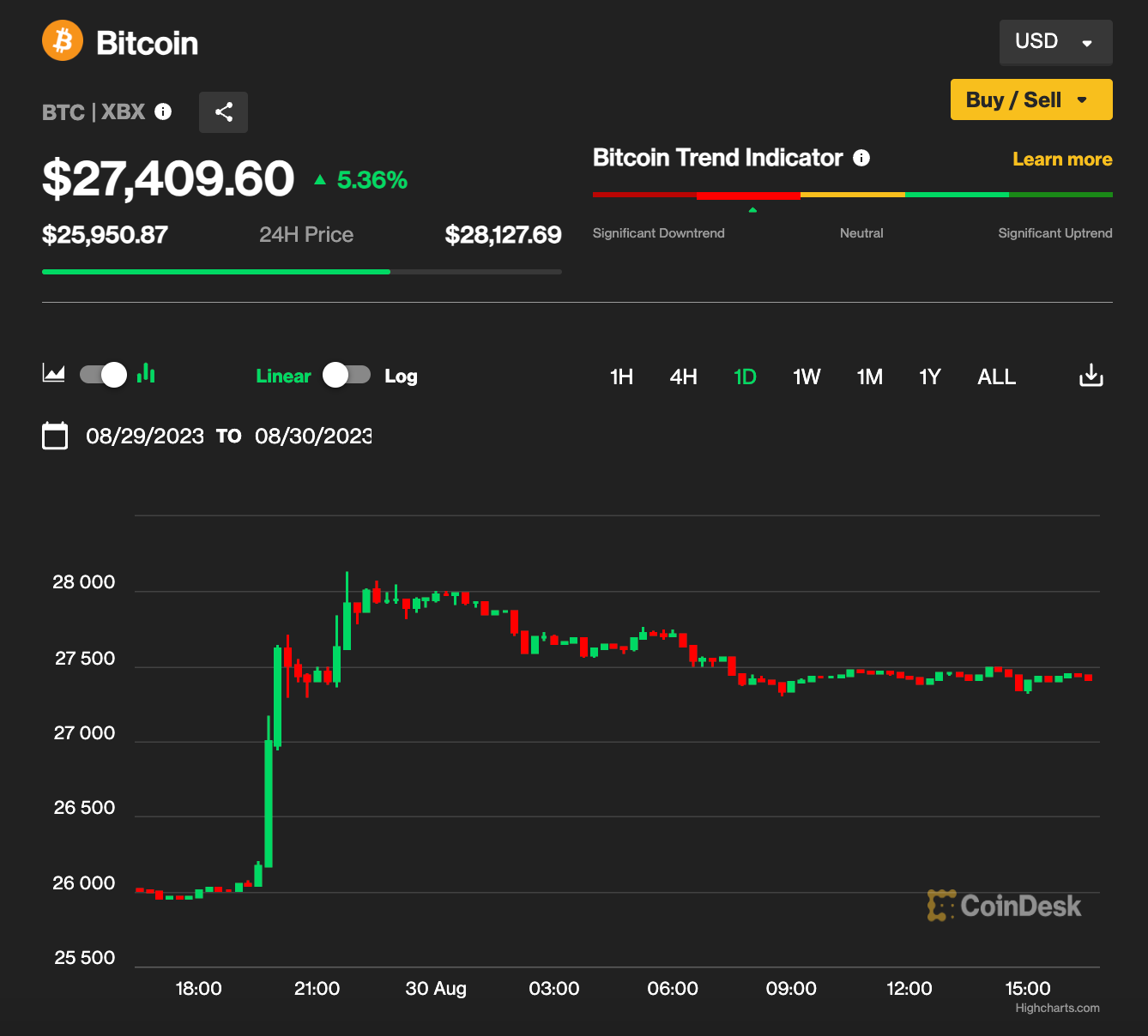Click the 28 000 y-axis label
Image resolution: width=1148 pixels, height=1036 pixels.
(84, 582)
